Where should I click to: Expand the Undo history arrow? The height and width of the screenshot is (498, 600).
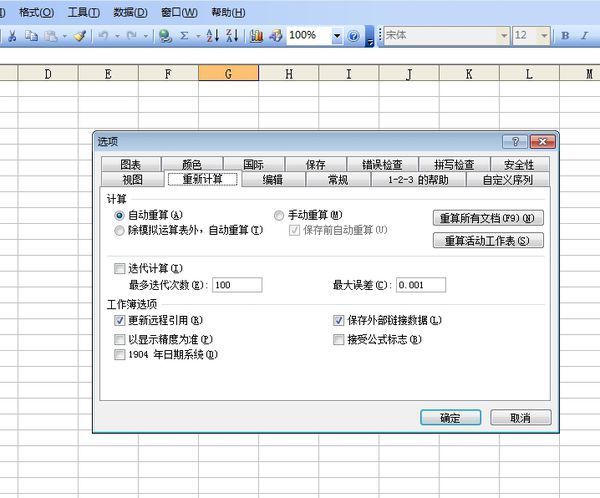click(117, 36)
